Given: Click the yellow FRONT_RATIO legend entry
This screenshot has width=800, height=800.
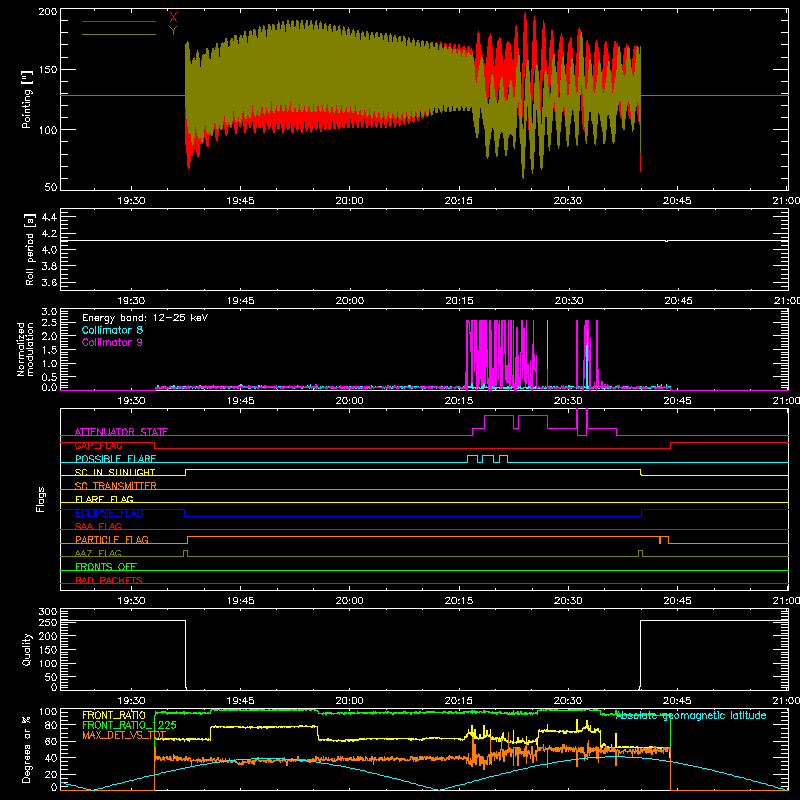Looking at the screenshot, I should (114, 715).
